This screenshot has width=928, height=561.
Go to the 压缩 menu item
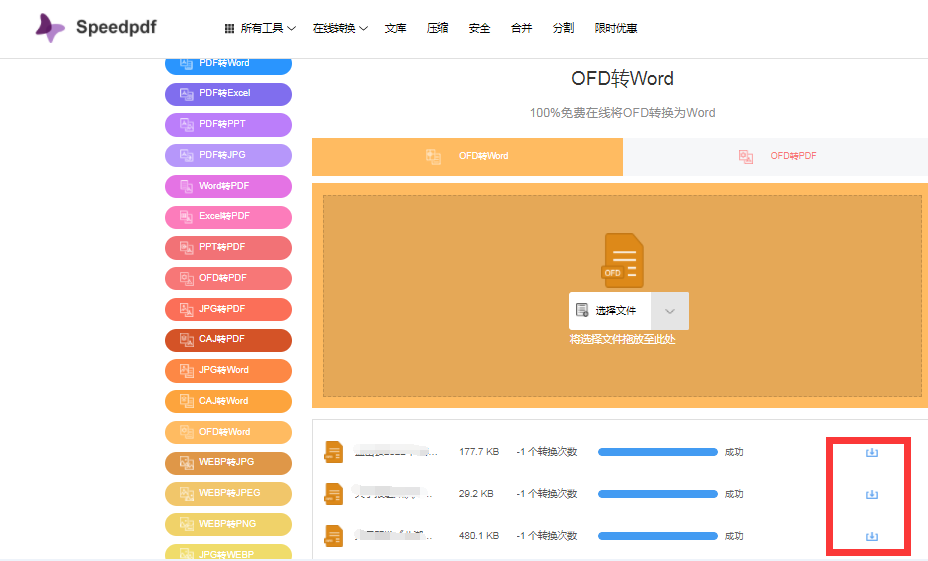437,28
